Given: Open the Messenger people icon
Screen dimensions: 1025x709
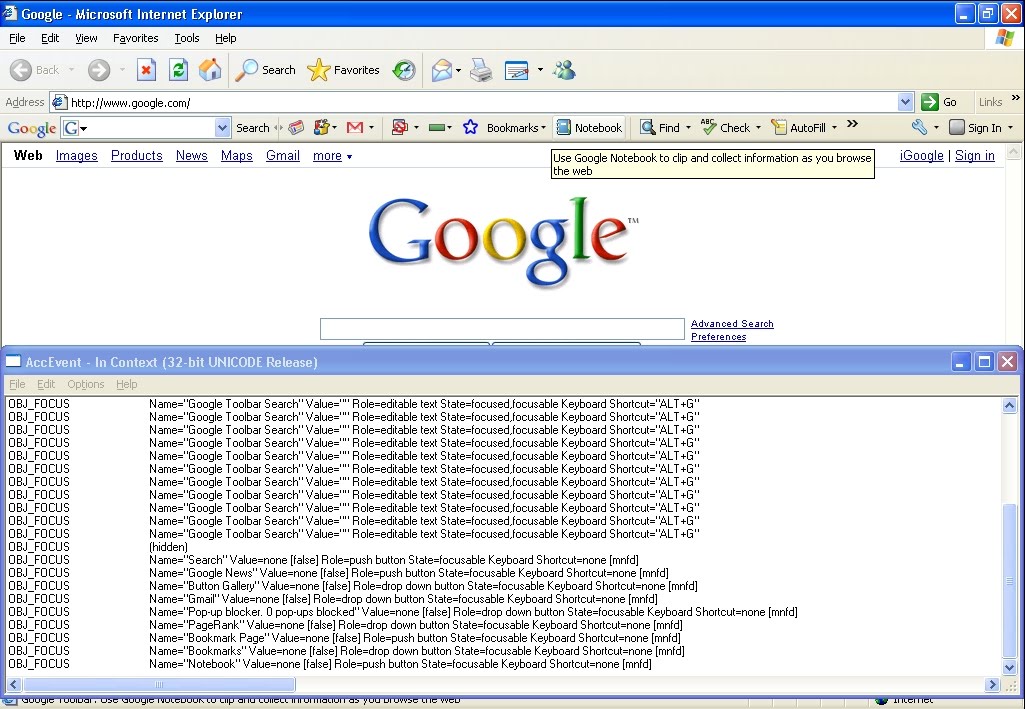Looking at the screenshot, I should (x=564, y=70).
